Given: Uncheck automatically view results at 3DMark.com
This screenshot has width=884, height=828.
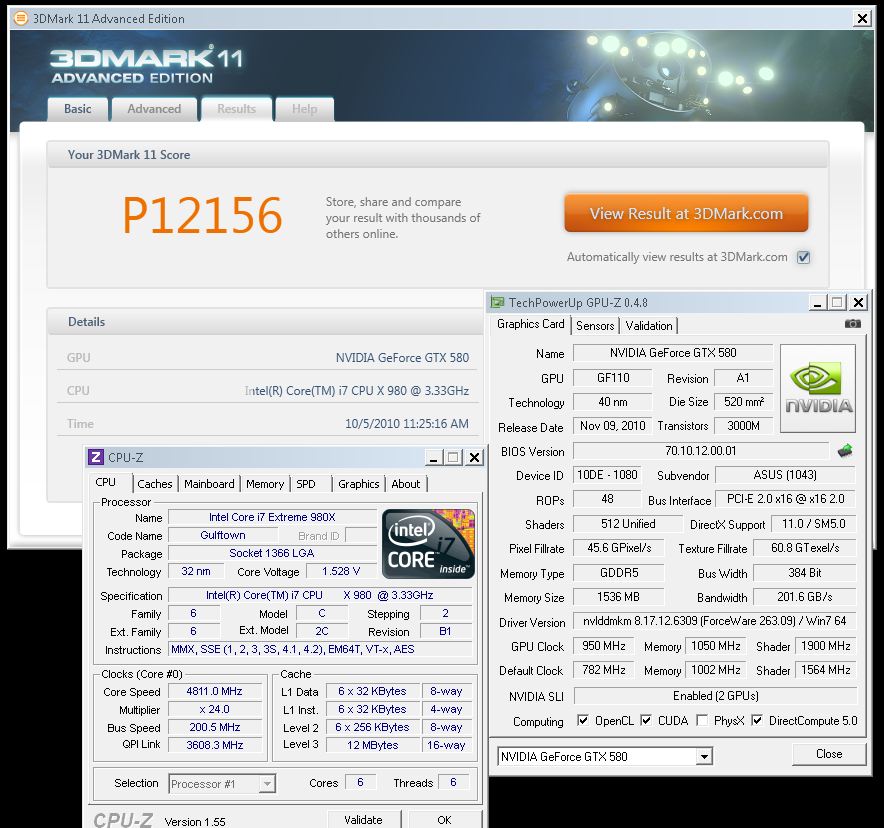Looking at the screenshot, I should (x=803, y=257).
